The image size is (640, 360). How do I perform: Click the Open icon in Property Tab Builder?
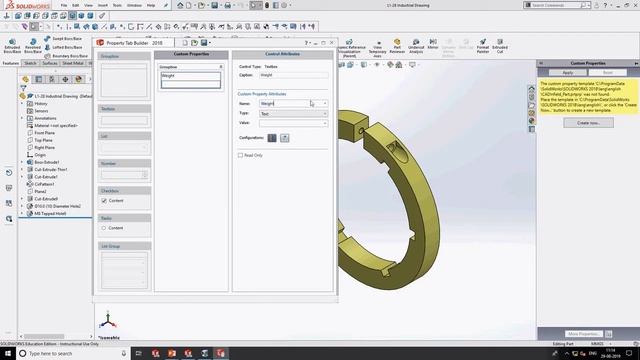coord(194,43)
